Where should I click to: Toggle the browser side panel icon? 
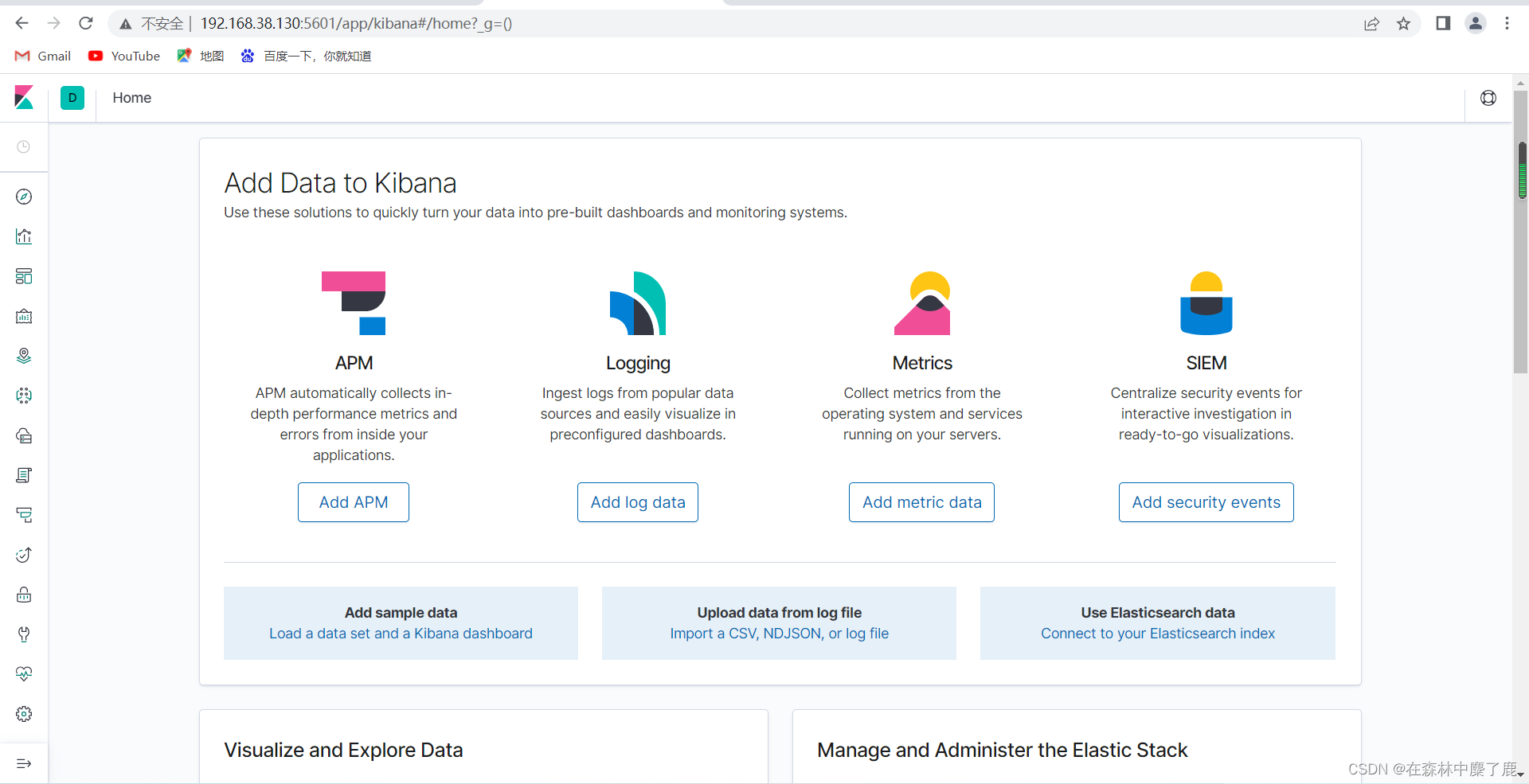point(1443,23)
